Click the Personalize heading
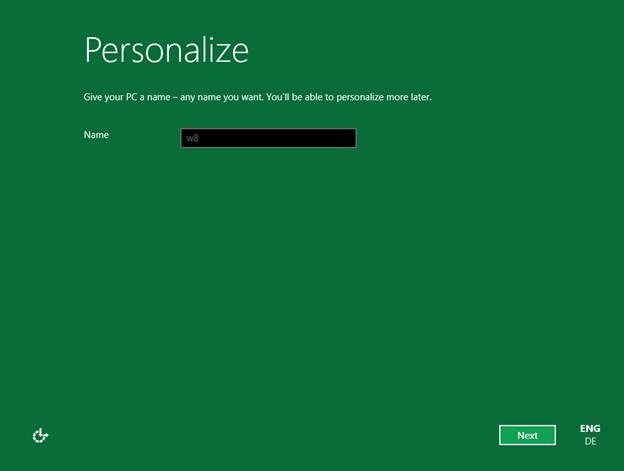Image resolution: width=624 pixels, height=471 pixels. (166, 50)
